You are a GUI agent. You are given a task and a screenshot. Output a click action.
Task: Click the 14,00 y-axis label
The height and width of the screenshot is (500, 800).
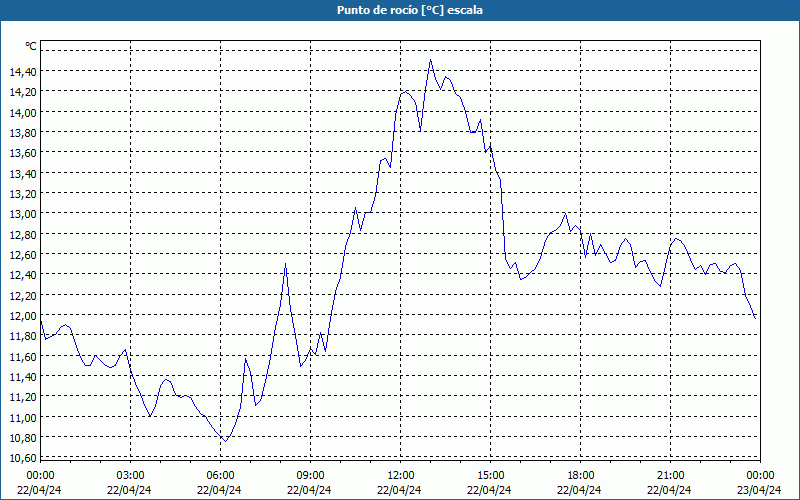point(23,113)
